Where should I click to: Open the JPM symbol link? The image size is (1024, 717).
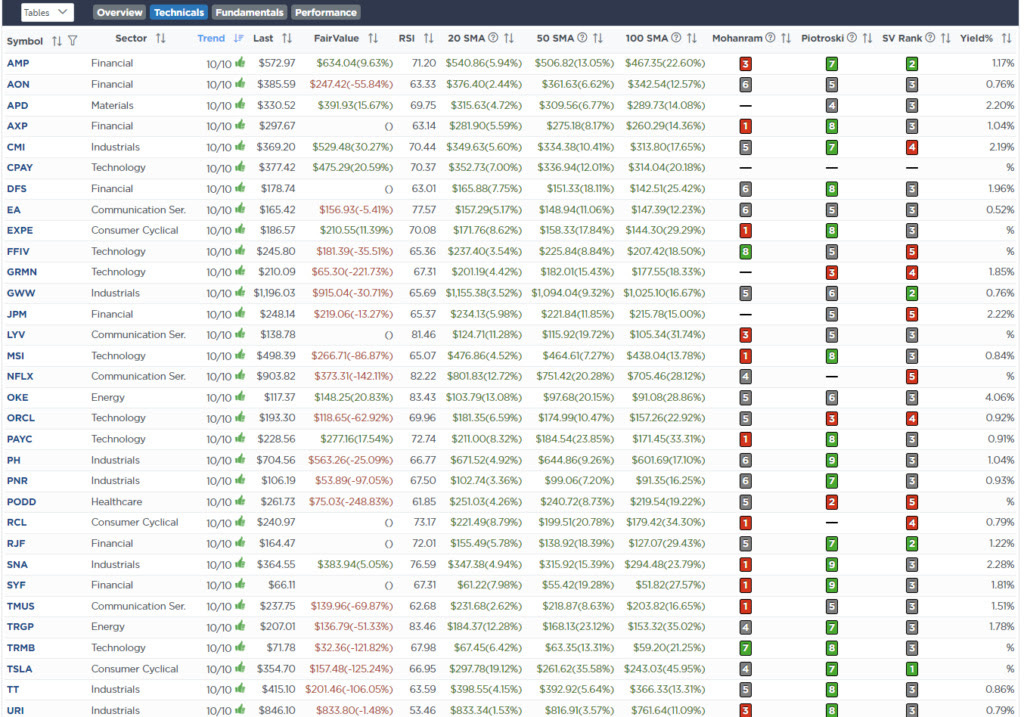pyautogui.click(x=16, y=314)
